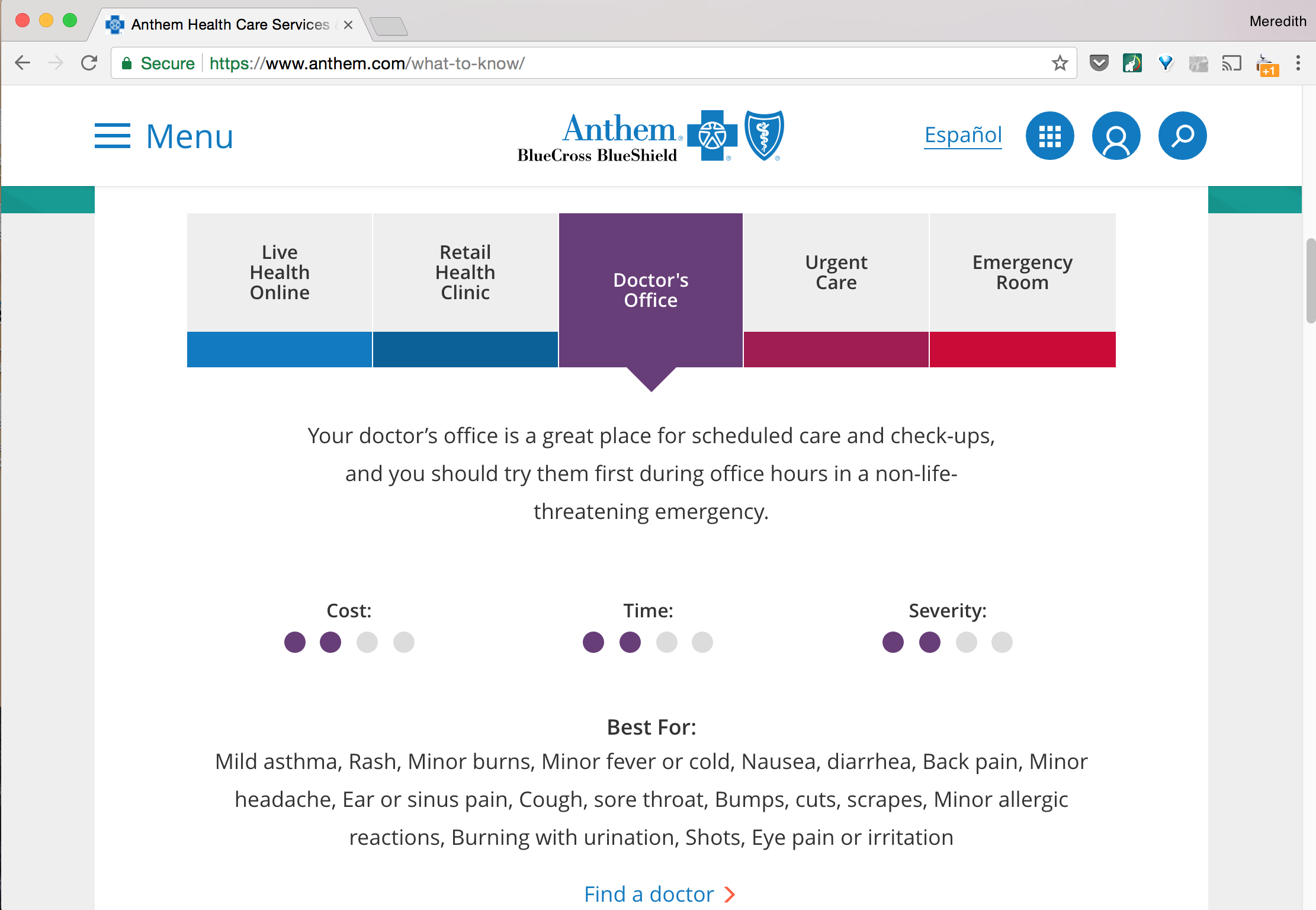1316x910 pixels.
Task: Click the search magnifier icon
Action: tap(1182, 136)
